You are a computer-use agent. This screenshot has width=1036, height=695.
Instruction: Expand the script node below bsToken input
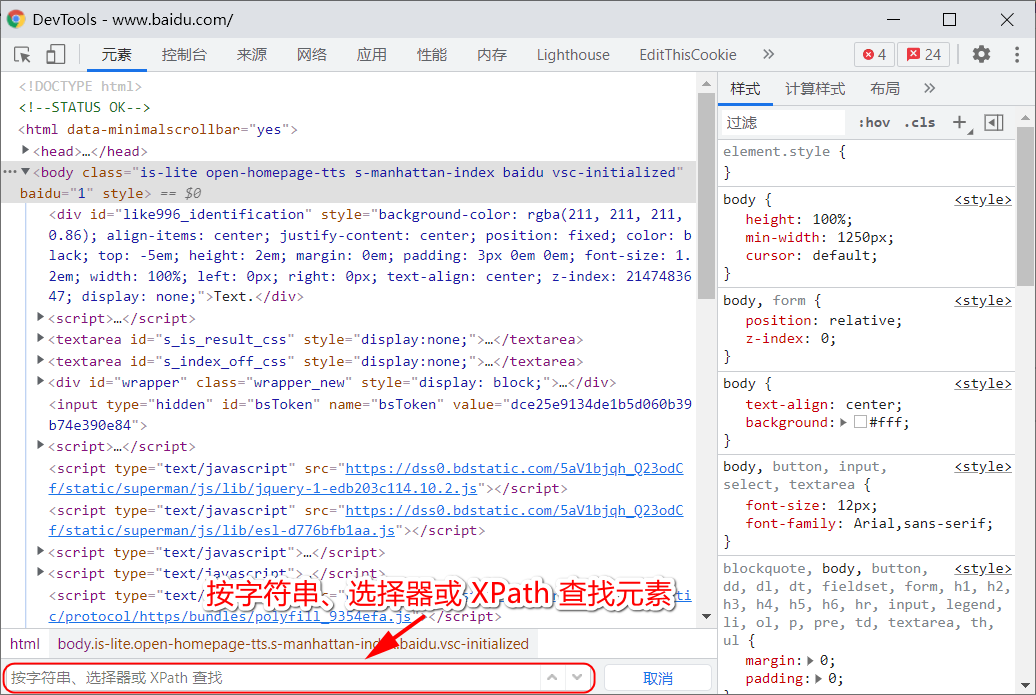tap(40, 445)
